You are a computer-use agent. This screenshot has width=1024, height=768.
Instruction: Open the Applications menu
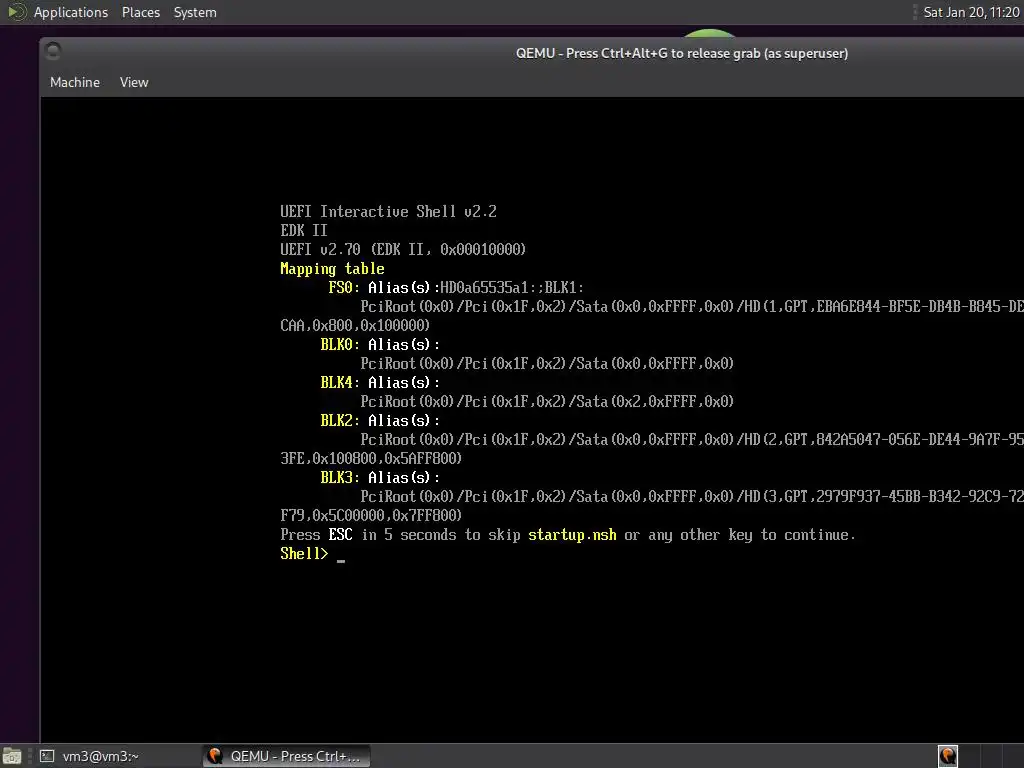point(71,12)
